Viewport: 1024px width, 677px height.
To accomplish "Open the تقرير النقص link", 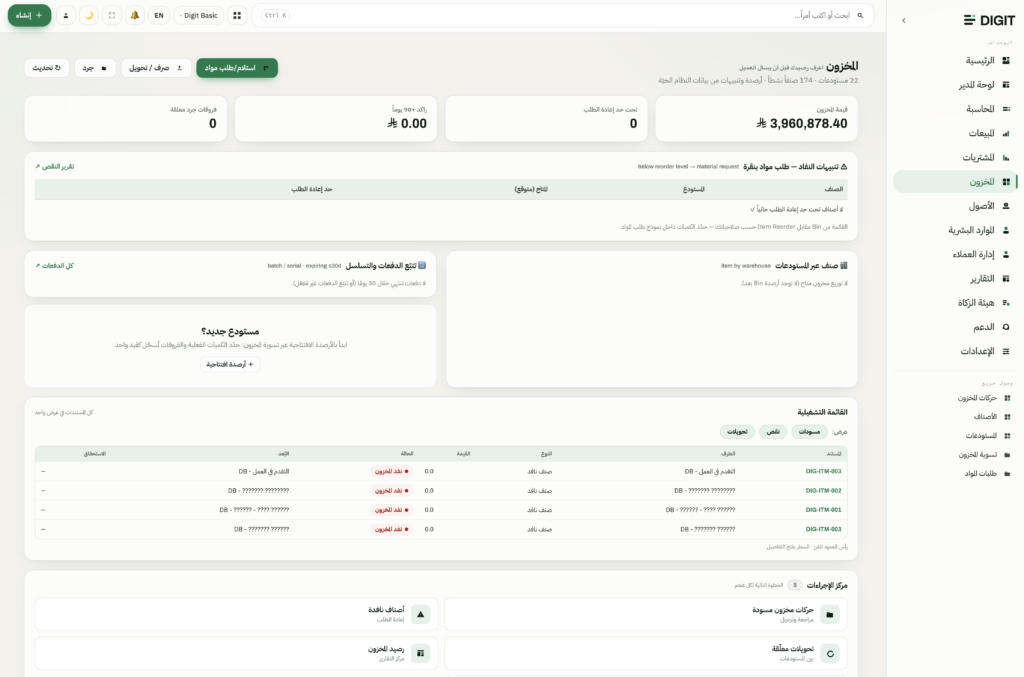I will tap(55, 166).
